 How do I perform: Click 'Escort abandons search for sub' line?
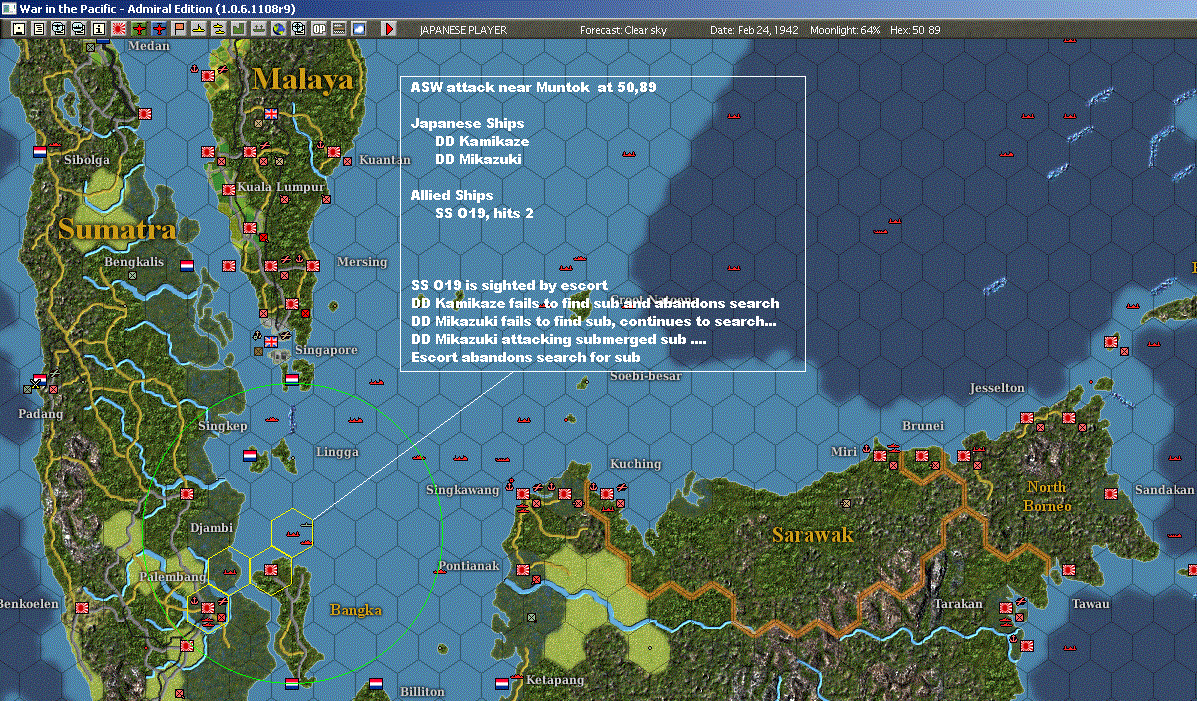525,357
